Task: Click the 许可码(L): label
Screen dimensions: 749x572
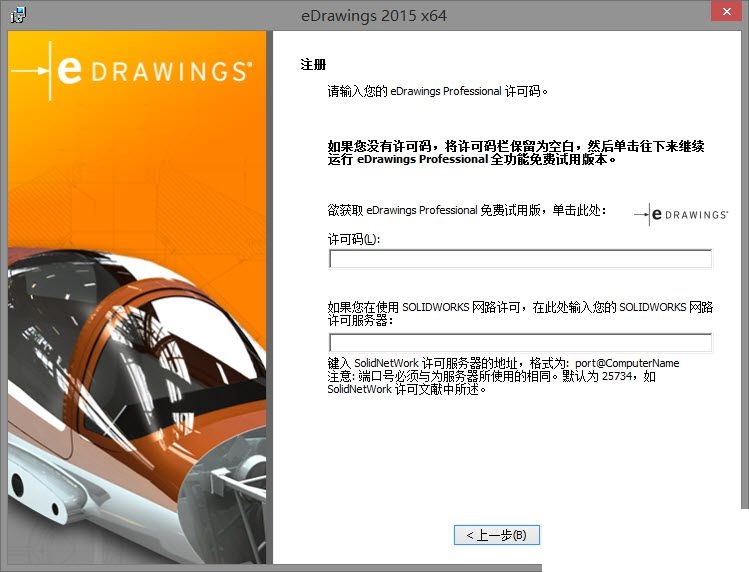Action: point(354,238)
